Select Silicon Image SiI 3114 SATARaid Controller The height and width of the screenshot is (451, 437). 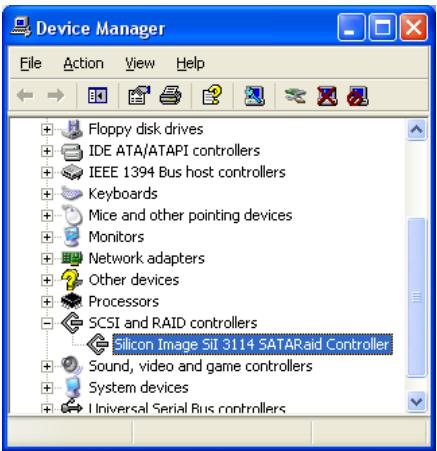tap(252, 344)
